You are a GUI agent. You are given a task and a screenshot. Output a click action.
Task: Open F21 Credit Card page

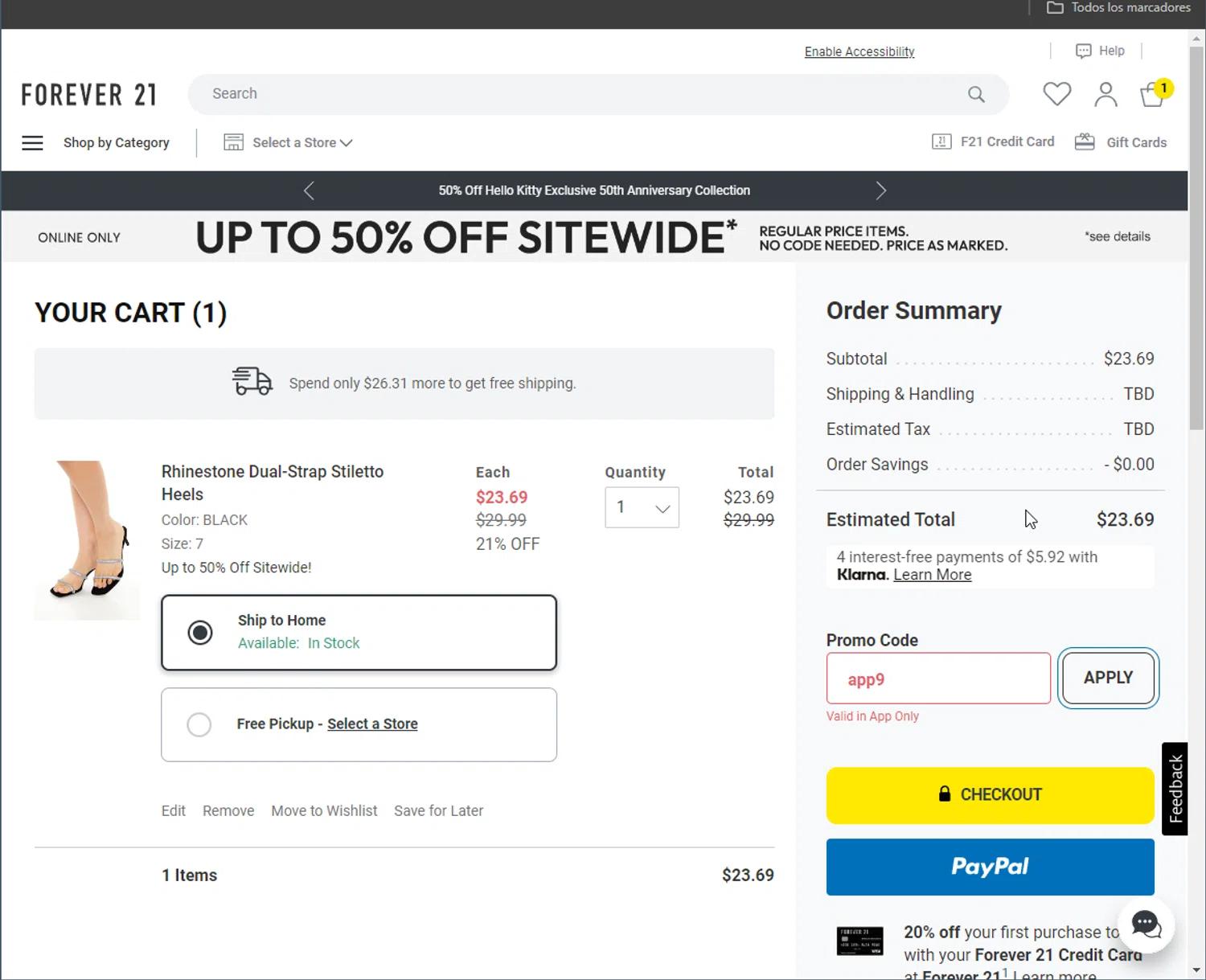(x=993, y=142)
